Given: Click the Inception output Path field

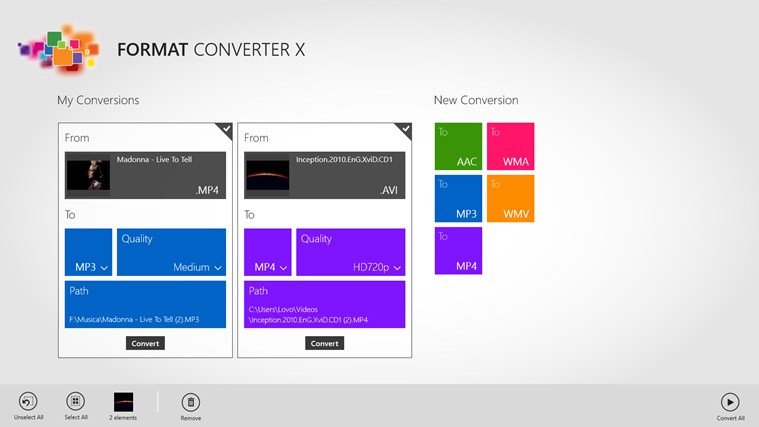Looking at the screenshot, I should point(325,304).
